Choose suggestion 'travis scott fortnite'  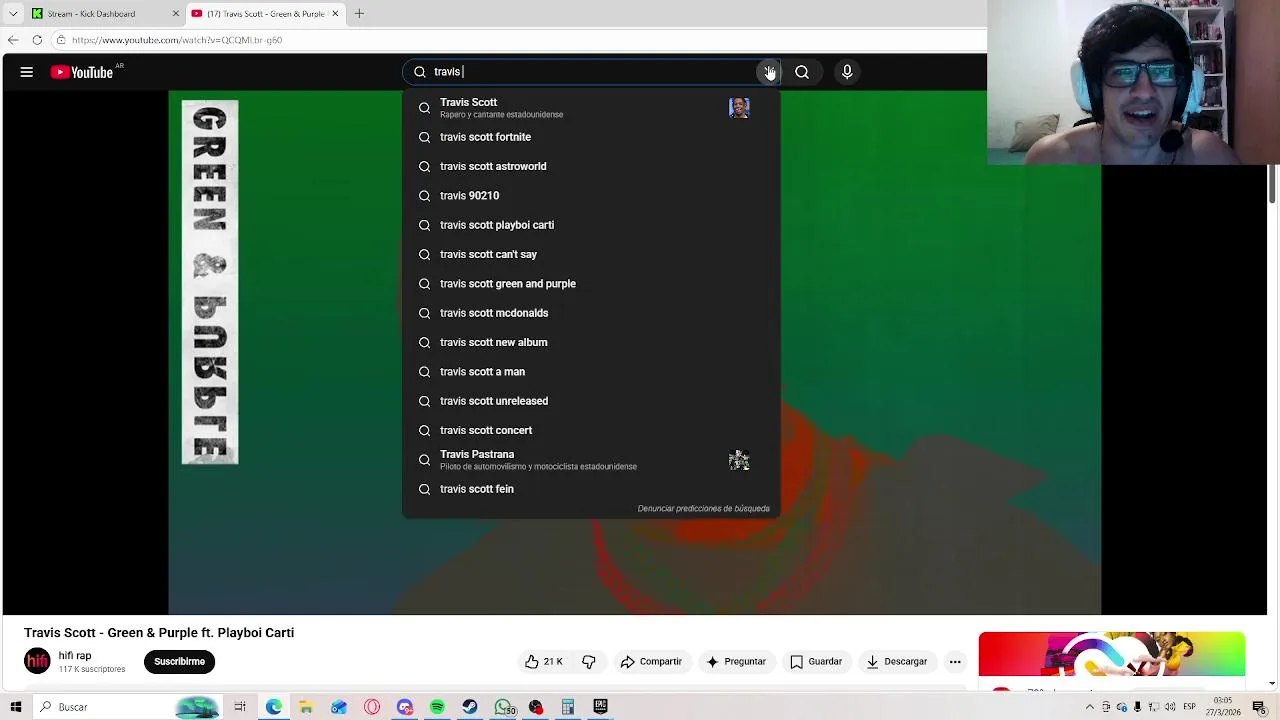pyautogui.click(x=590, y=137)
